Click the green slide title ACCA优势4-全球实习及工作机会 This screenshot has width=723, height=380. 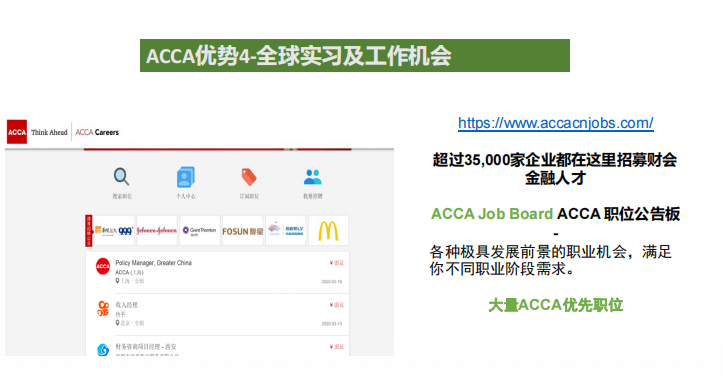(x=299, y=56)
